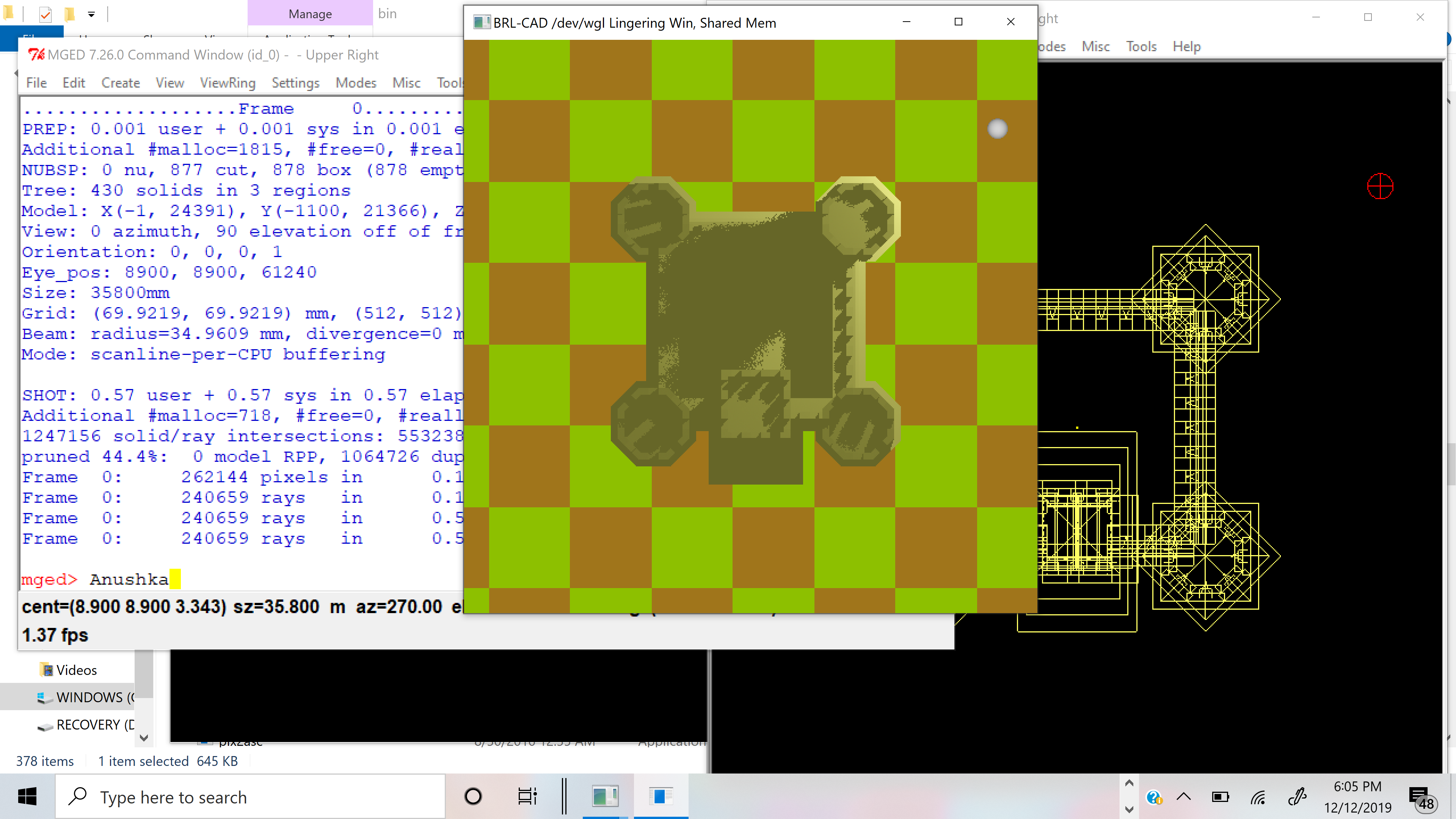Open the Create menu in MGED Command Window
Screen dimensions: 1456x819
pos(121,83)
